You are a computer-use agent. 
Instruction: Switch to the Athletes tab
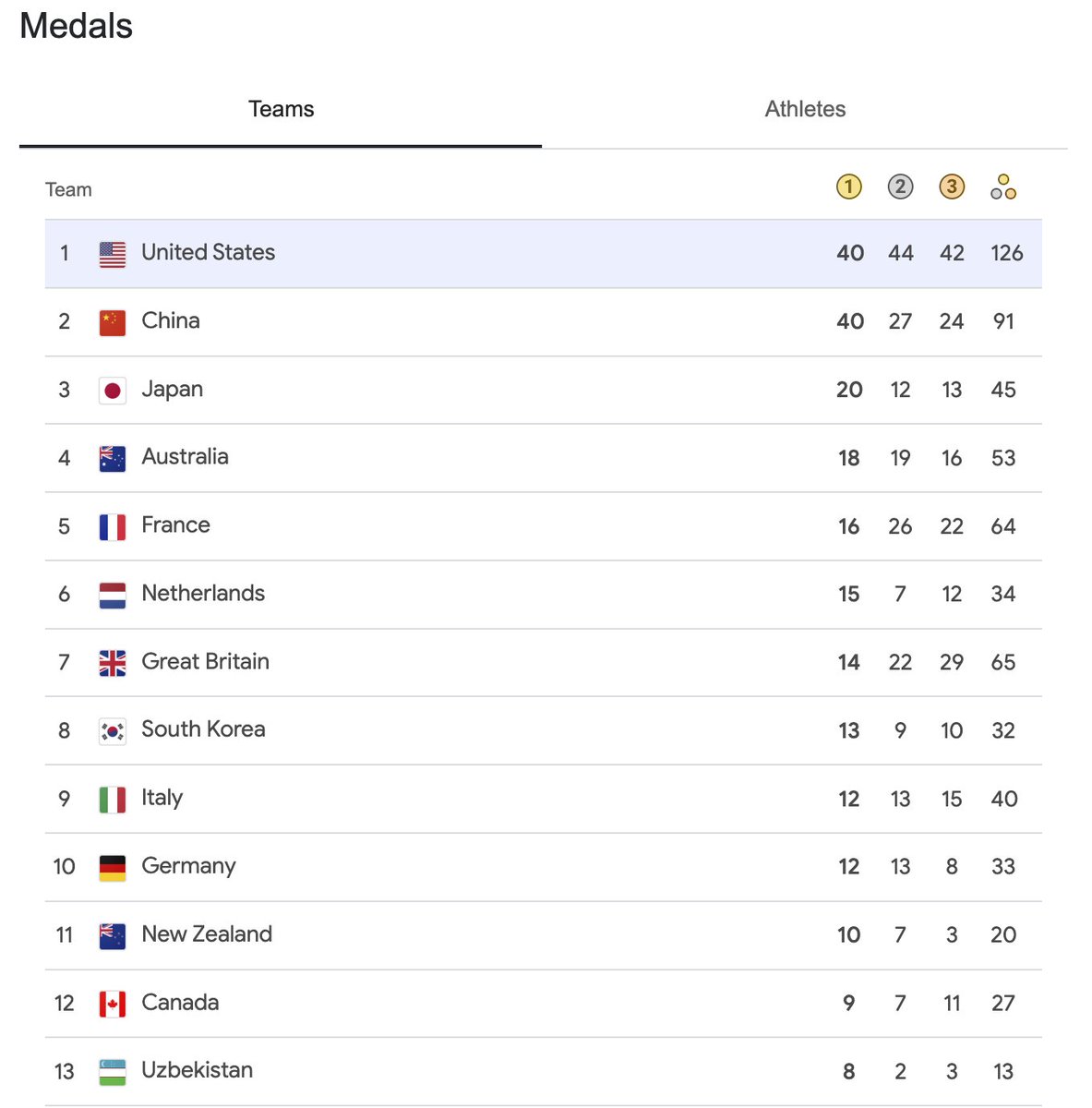click(x=805, y=109)
